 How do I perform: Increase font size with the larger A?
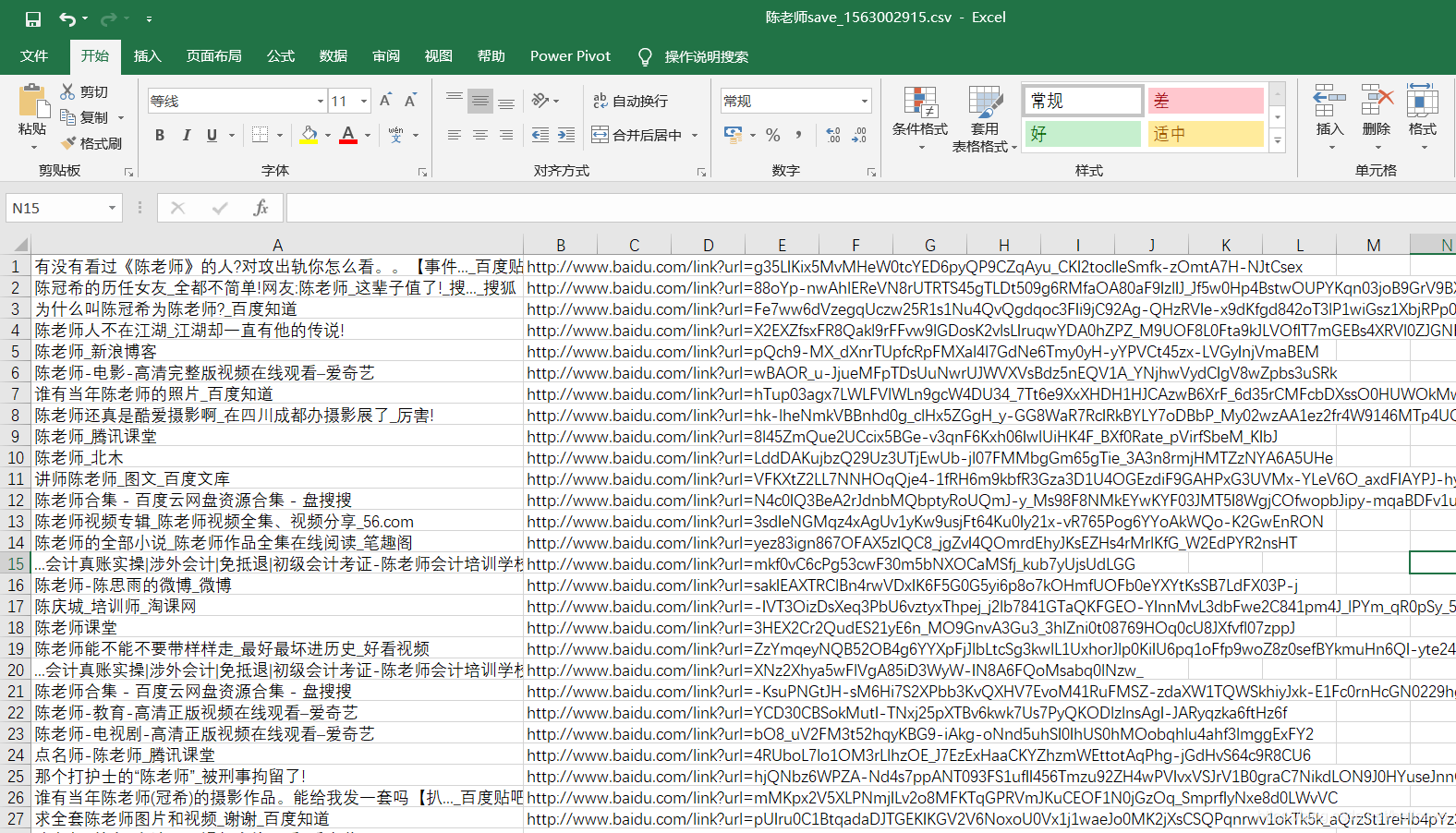(386, 101)
